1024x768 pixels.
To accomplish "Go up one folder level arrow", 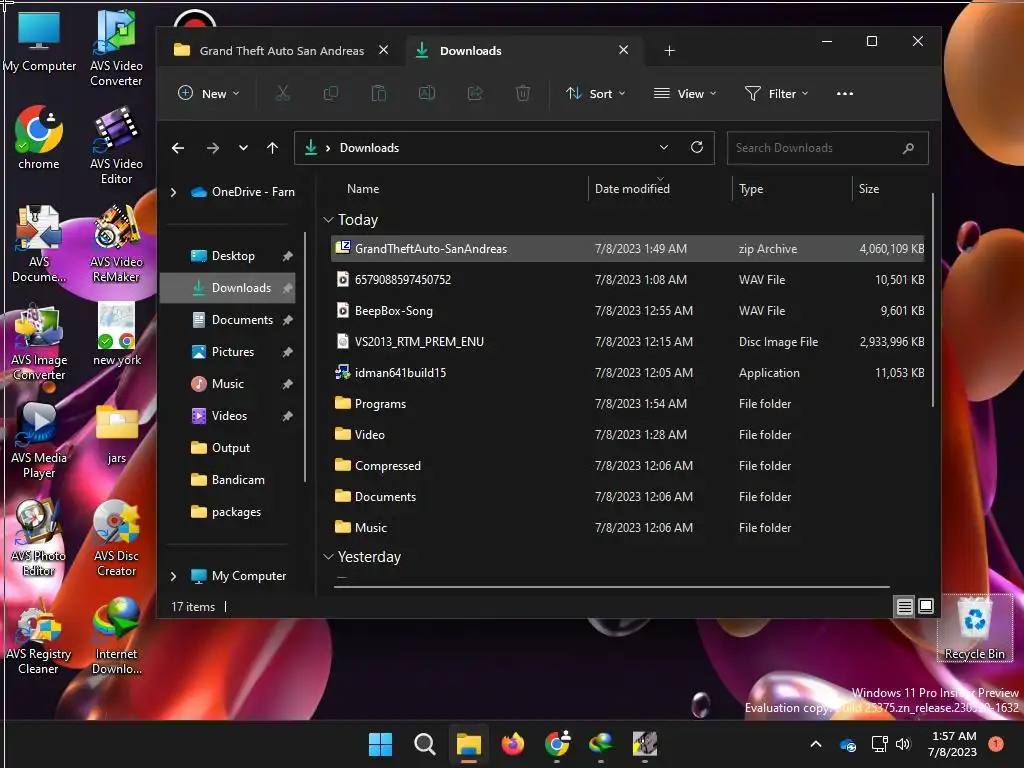I will (x=272, y=148).
